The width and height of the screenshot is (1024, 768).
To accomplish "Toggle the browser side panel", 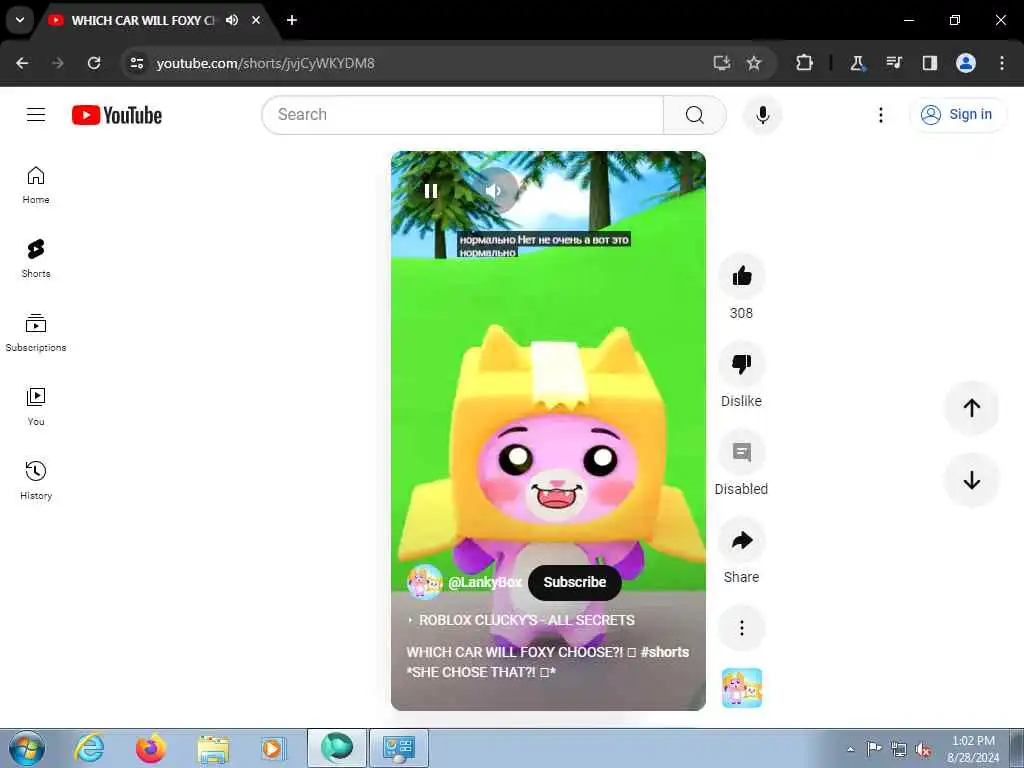I will point(930,63).
